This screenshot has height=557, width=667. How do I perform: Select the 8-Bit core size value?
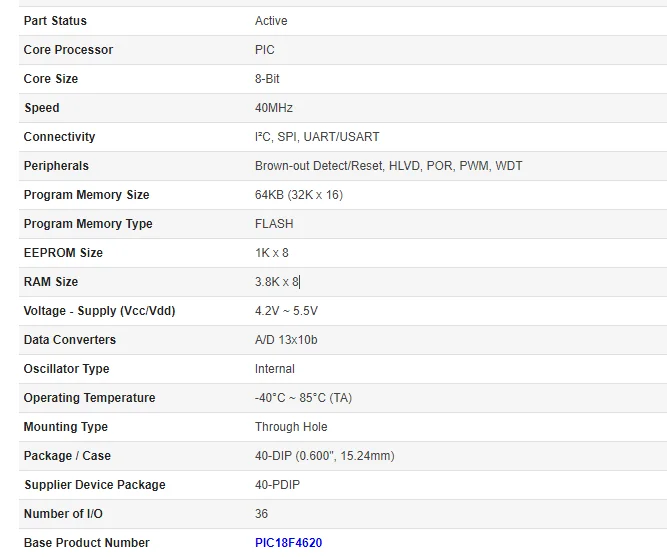267,79
